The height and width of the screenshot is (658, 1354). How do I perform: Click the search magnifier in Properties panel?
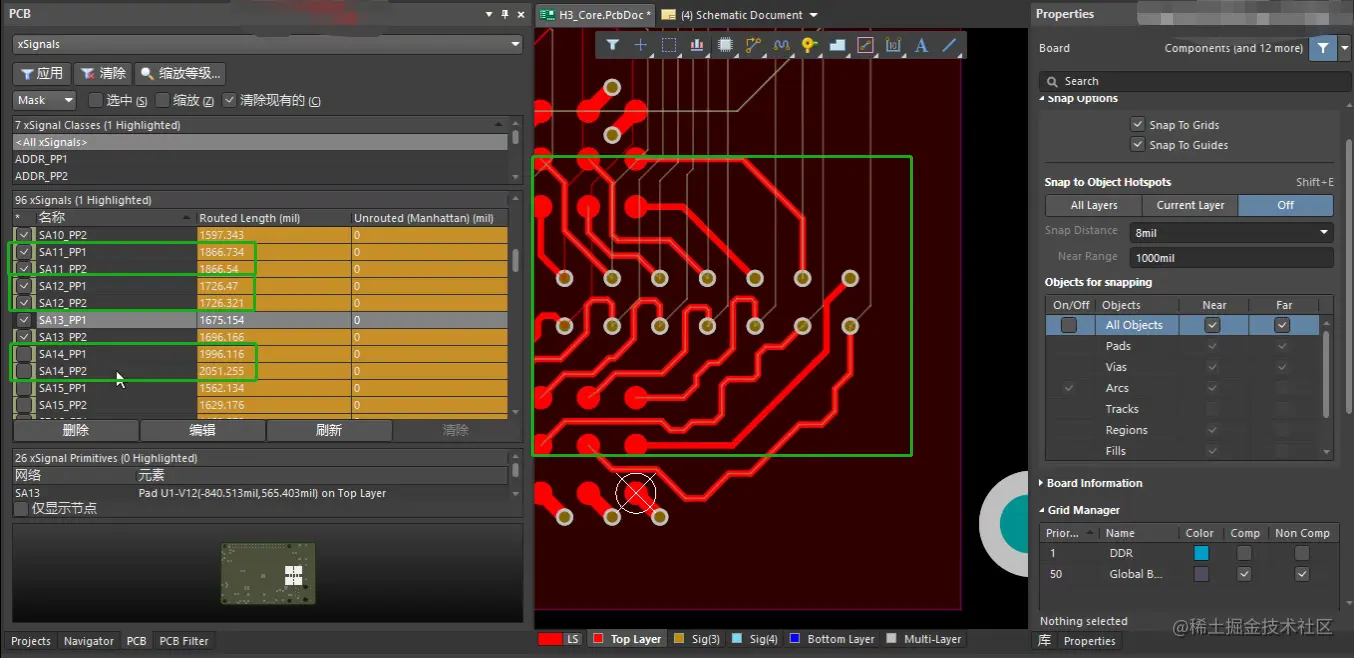pos(1053,81)
